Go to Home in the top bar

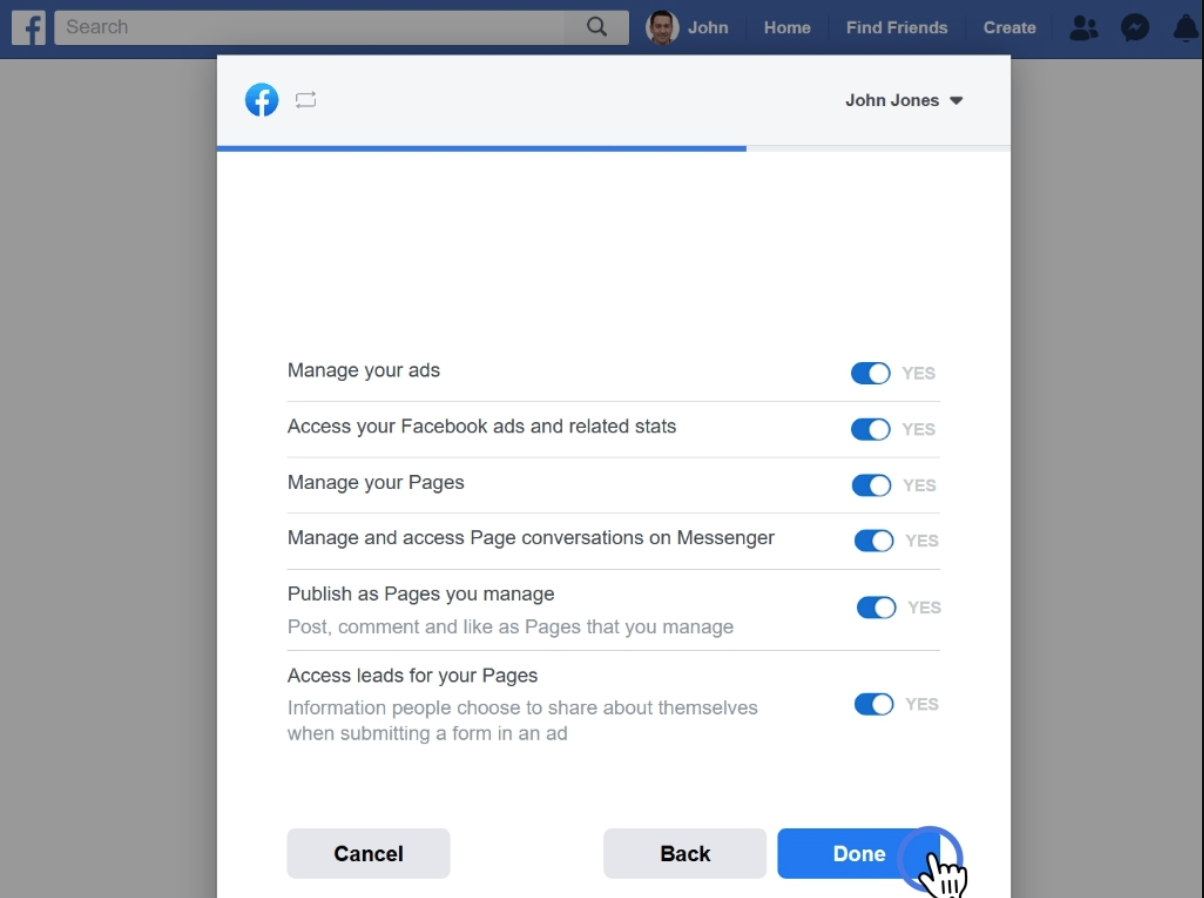787,28
